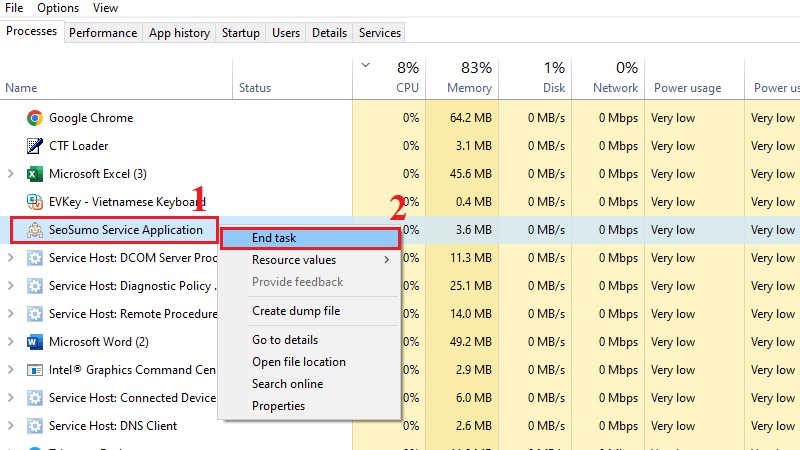Choose End task from context menu

pyautogui.click(x=310, y=238)
